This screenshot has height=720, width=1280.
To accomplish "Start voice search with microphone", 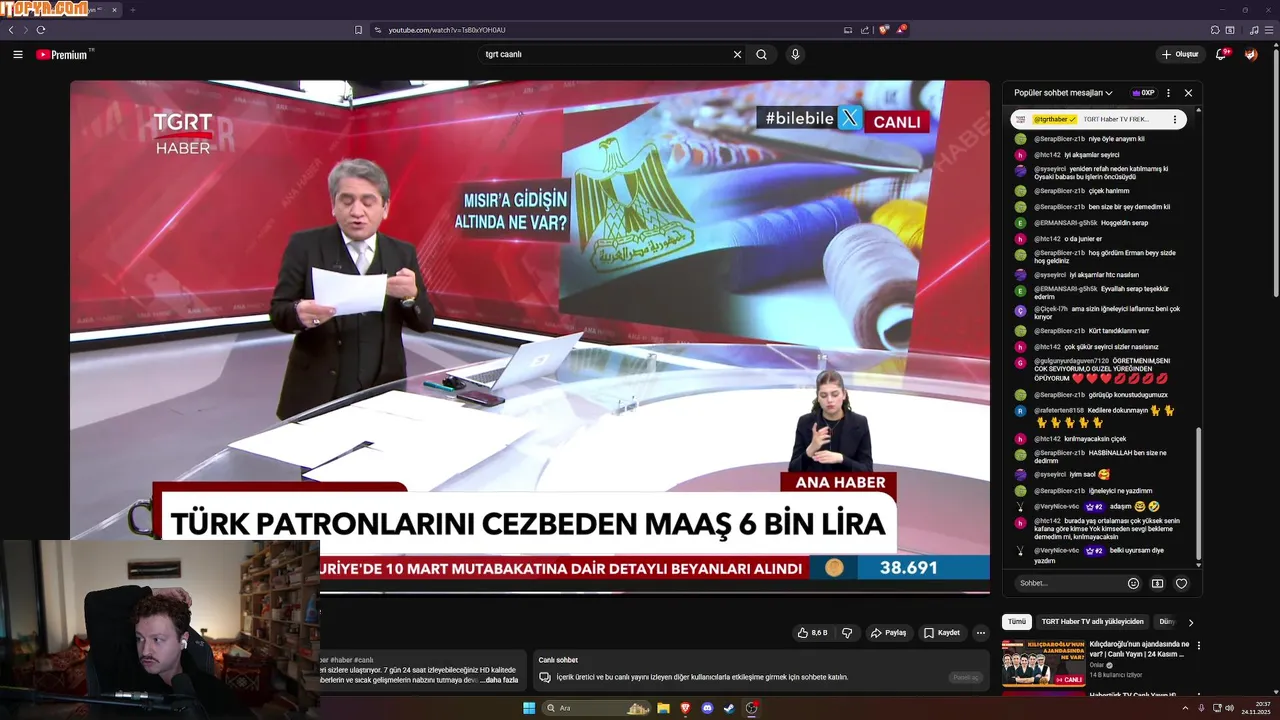I will (795, 54).
